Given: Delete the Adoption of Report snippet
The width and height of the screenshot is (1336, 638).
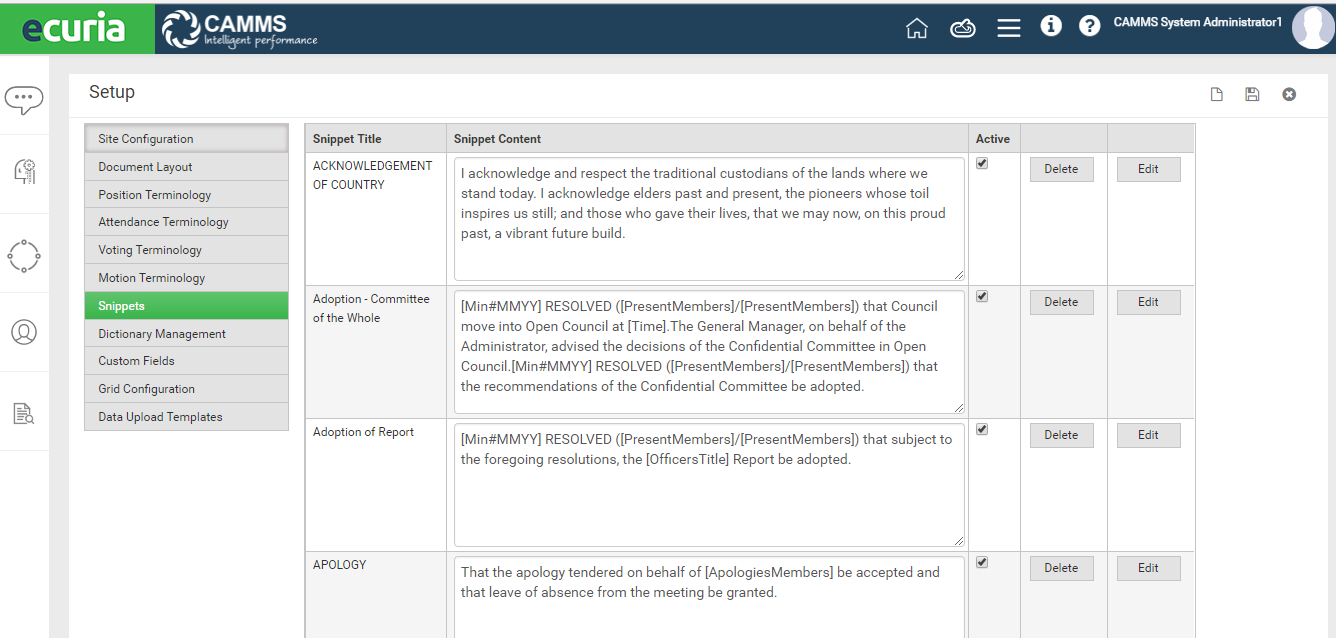Looking at the screenshot, I should 1061,435.
